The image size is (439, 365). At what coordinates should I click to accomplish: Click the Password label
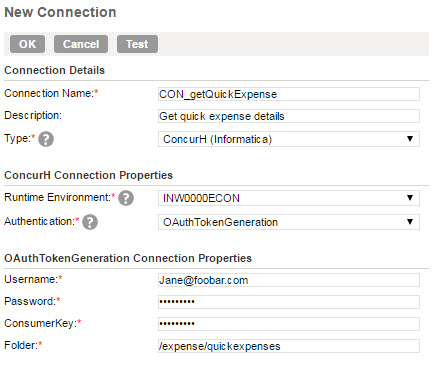[32, 301]
